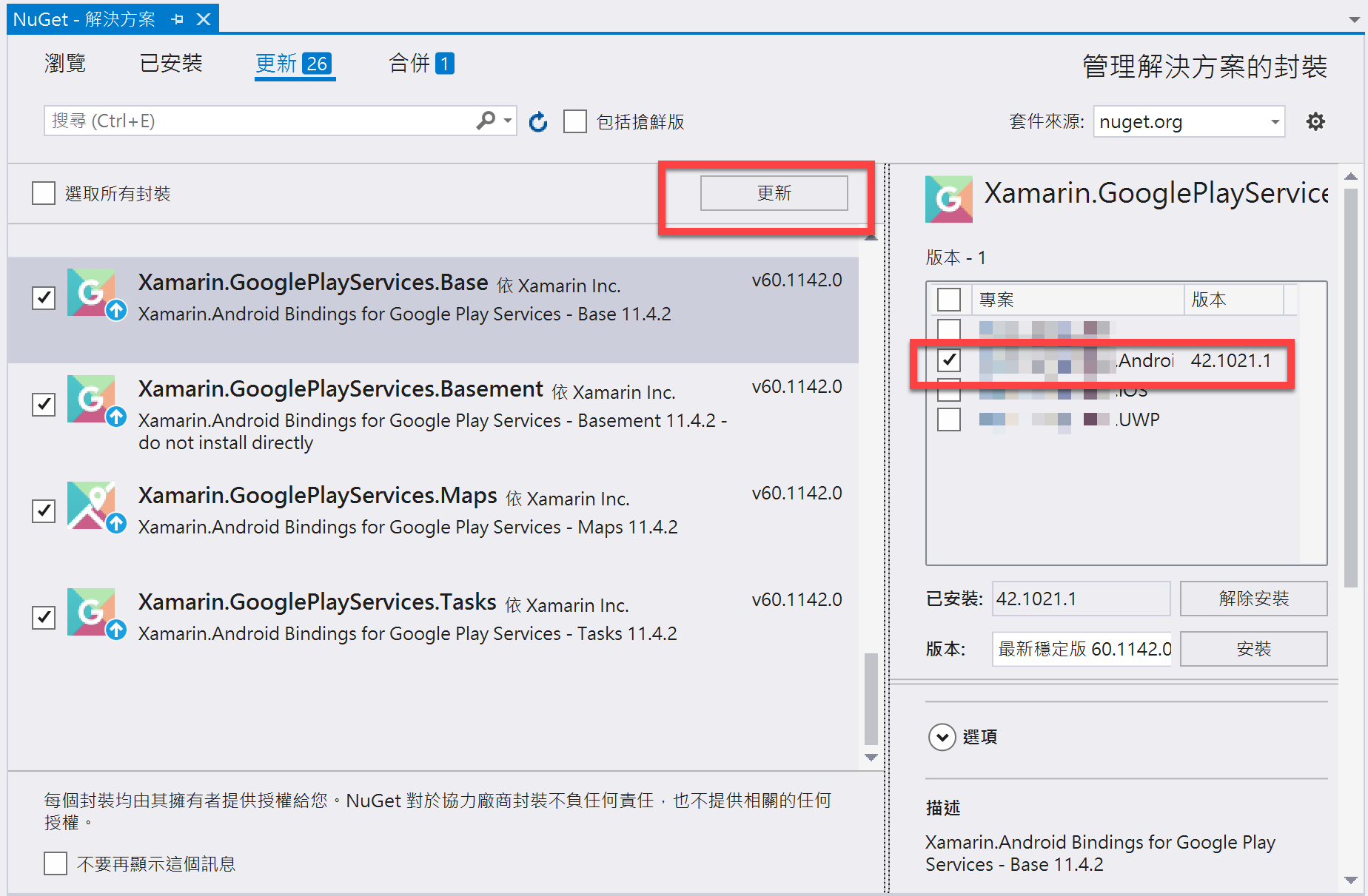This screenshot has width=1368, height=896.
Task: Pin the NuGet tab with pushpin icon
Action: (x=177, y=19)
